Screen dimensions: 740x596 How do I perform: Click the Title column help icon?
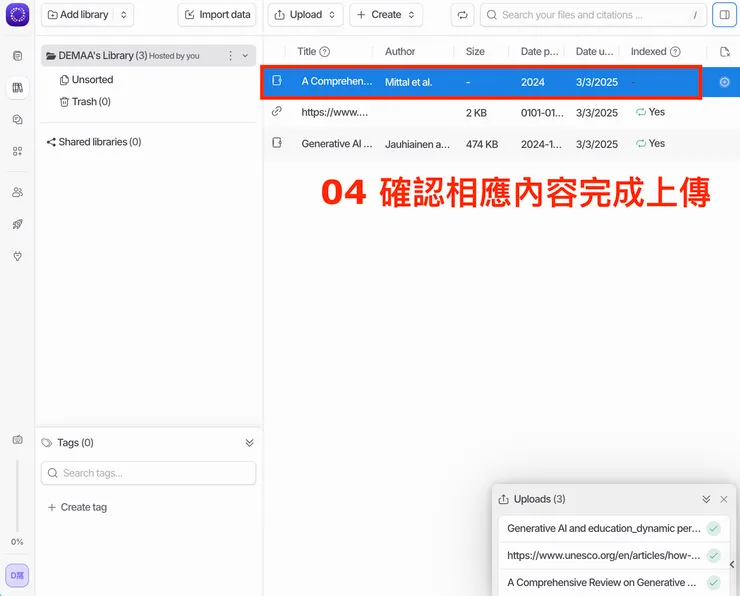click(x=325, y=51)
